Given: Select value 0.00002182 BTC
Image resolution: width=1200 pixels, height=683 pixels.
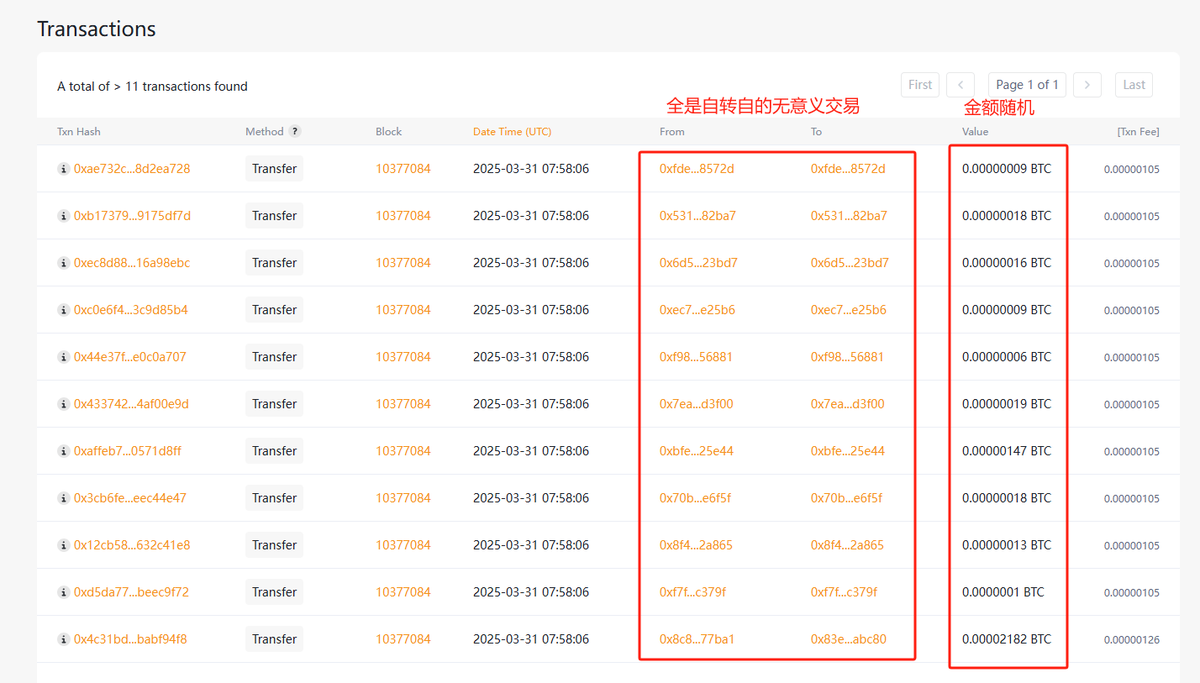Looking at the screenshot, I should [1006, 639].
